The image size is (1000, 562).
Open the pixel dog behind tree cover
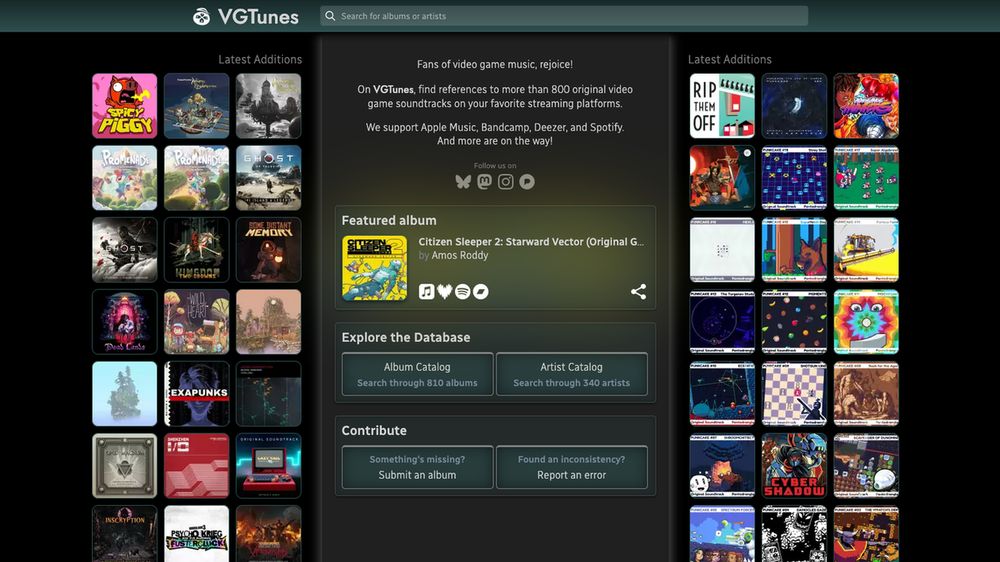(x=794, y=250)
